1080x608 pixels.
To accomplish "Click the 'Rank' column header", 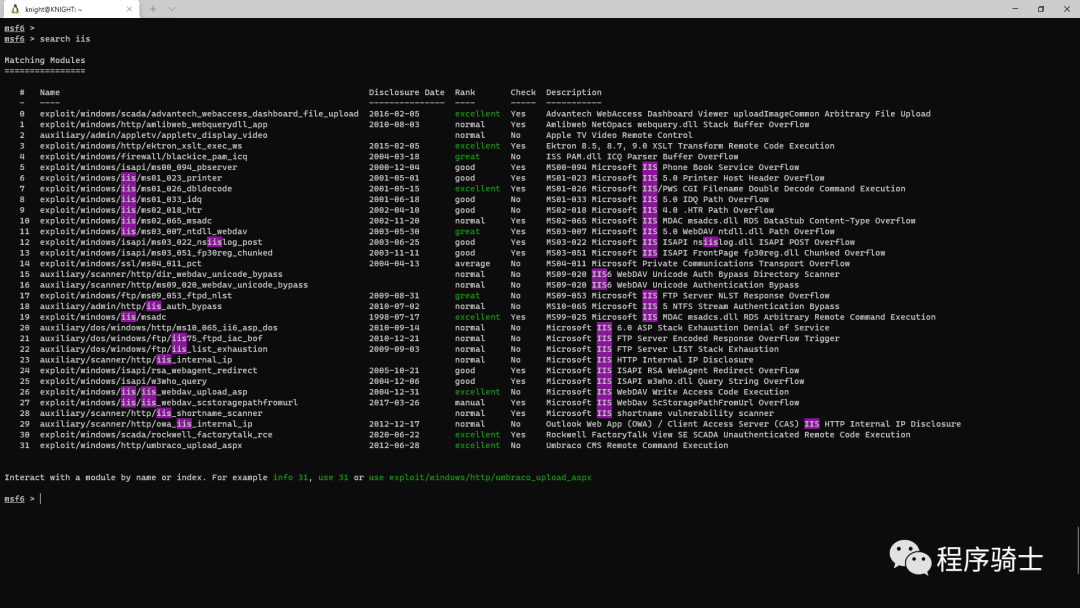I will pos(465,93).
